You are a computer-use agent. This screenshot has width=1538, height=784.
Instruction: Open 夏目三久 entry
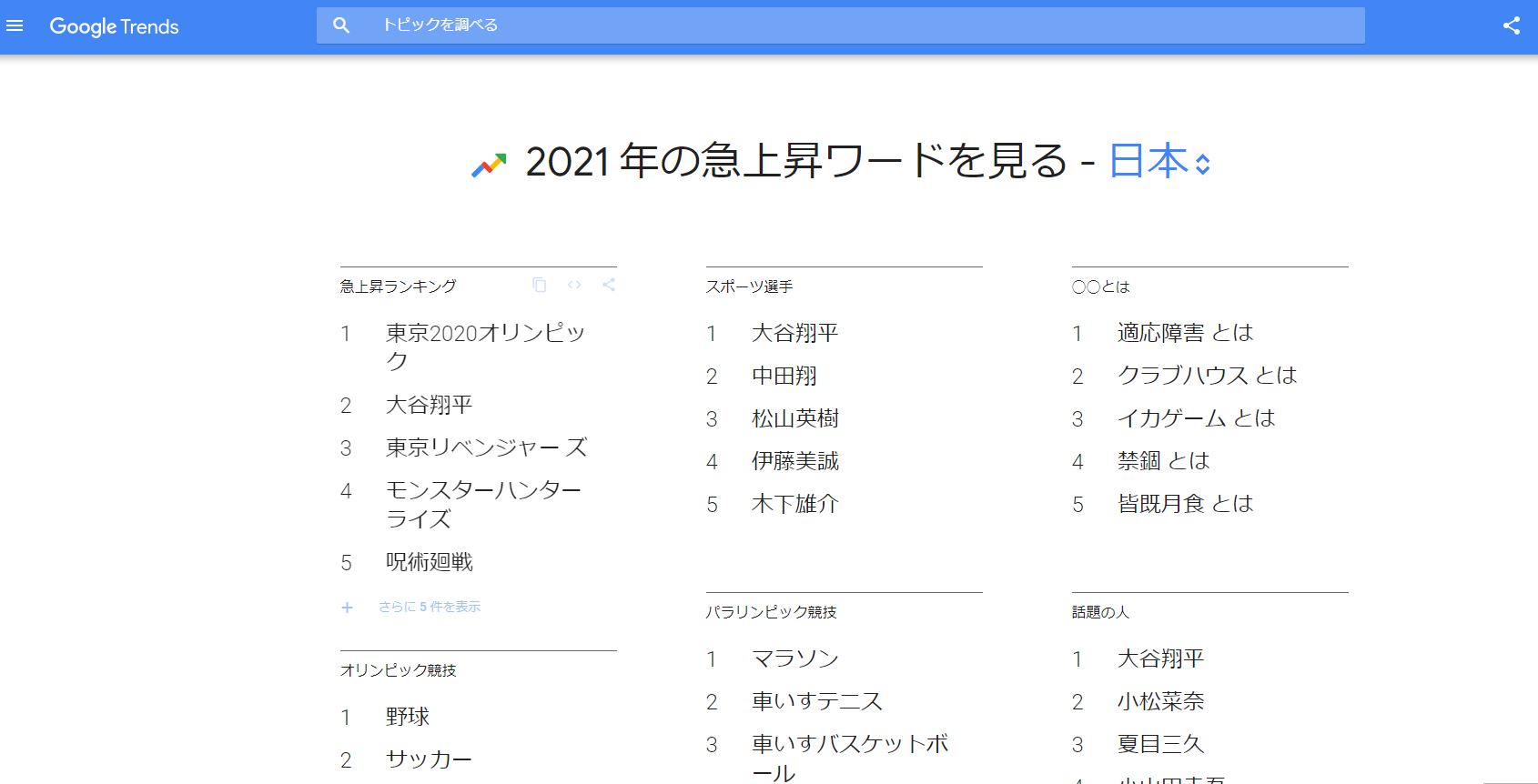(1161, 744)
